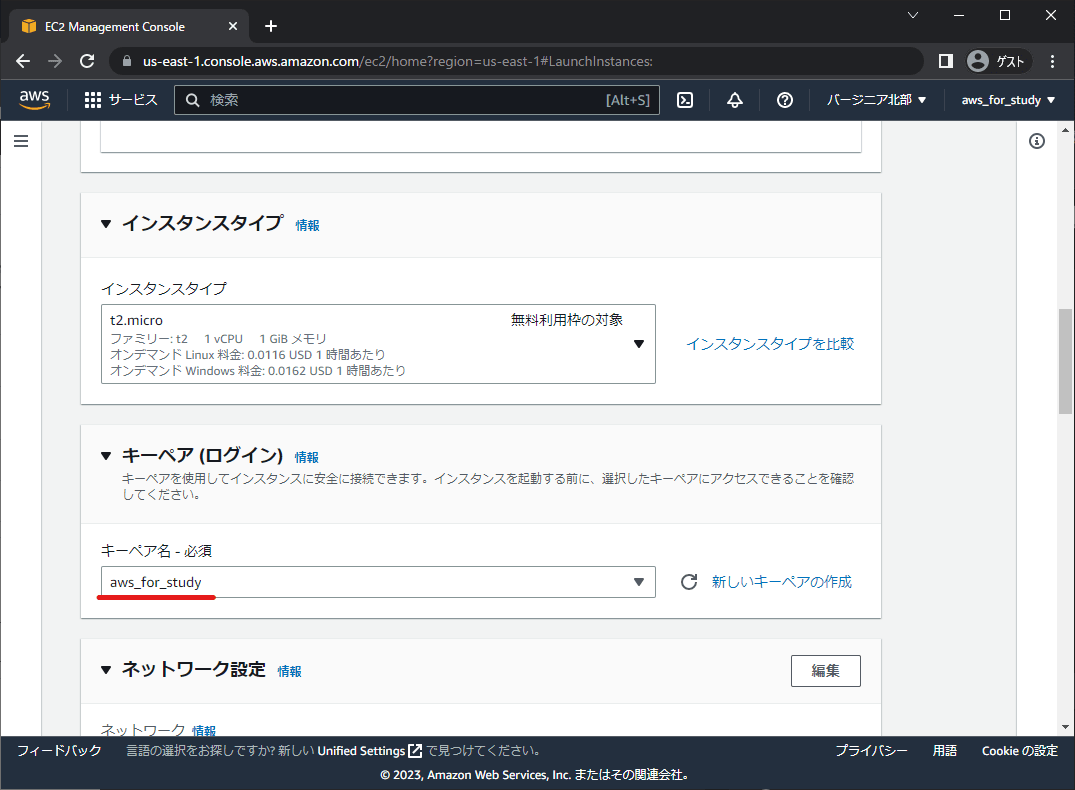This screenshot has height=790, width=1075.
Task: Click the AWS 検索 search field
Action: pos(417,100)
